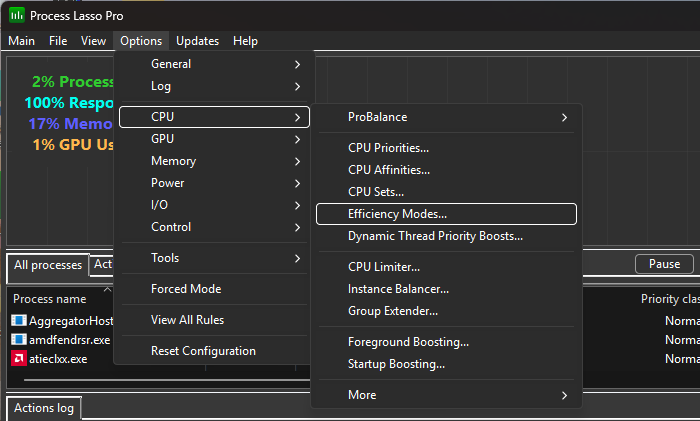This screenshot has width=700, height=421.
Task: Open the Main menu
Action: pyautogui.click(x=21, y=41)
